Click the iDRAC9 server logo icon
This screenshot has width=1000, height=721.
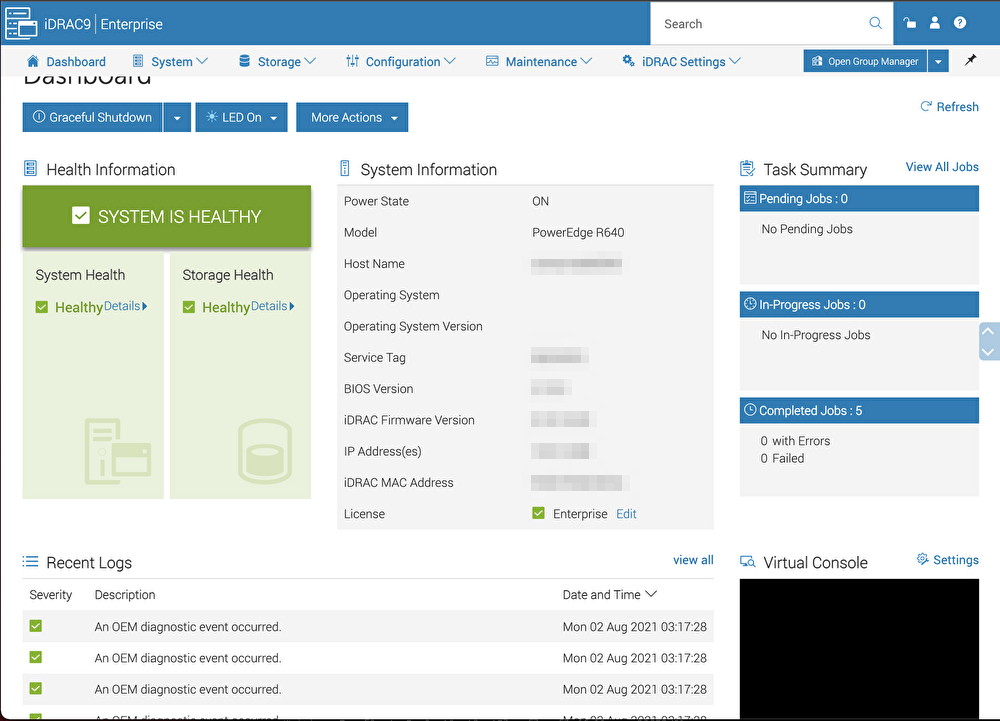[x=20, y=23]
